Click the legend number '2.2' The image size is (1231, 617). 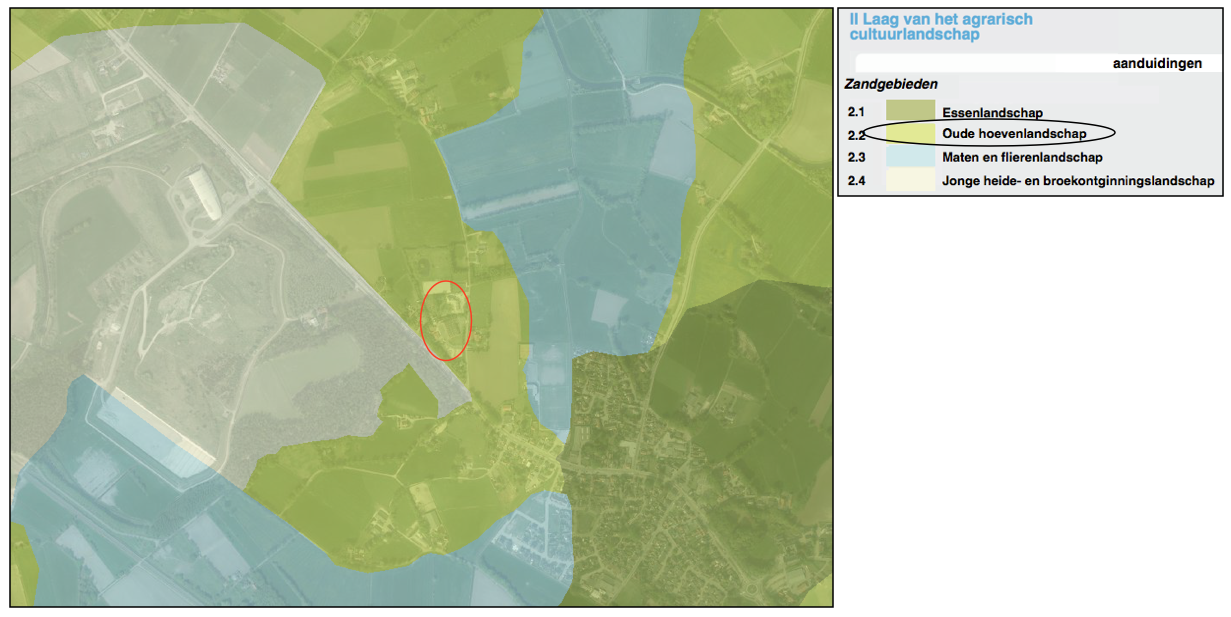(856, 135)
